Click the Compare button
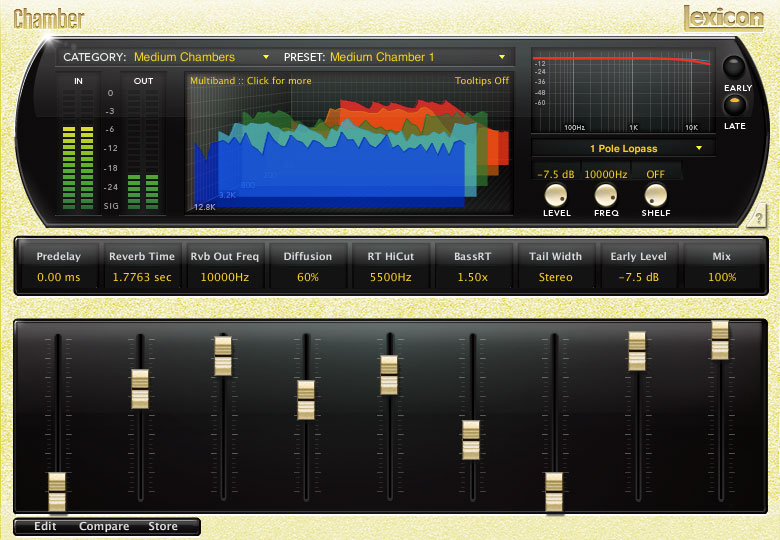This screenshot has height=540, width=780. [x=104, y=526]
